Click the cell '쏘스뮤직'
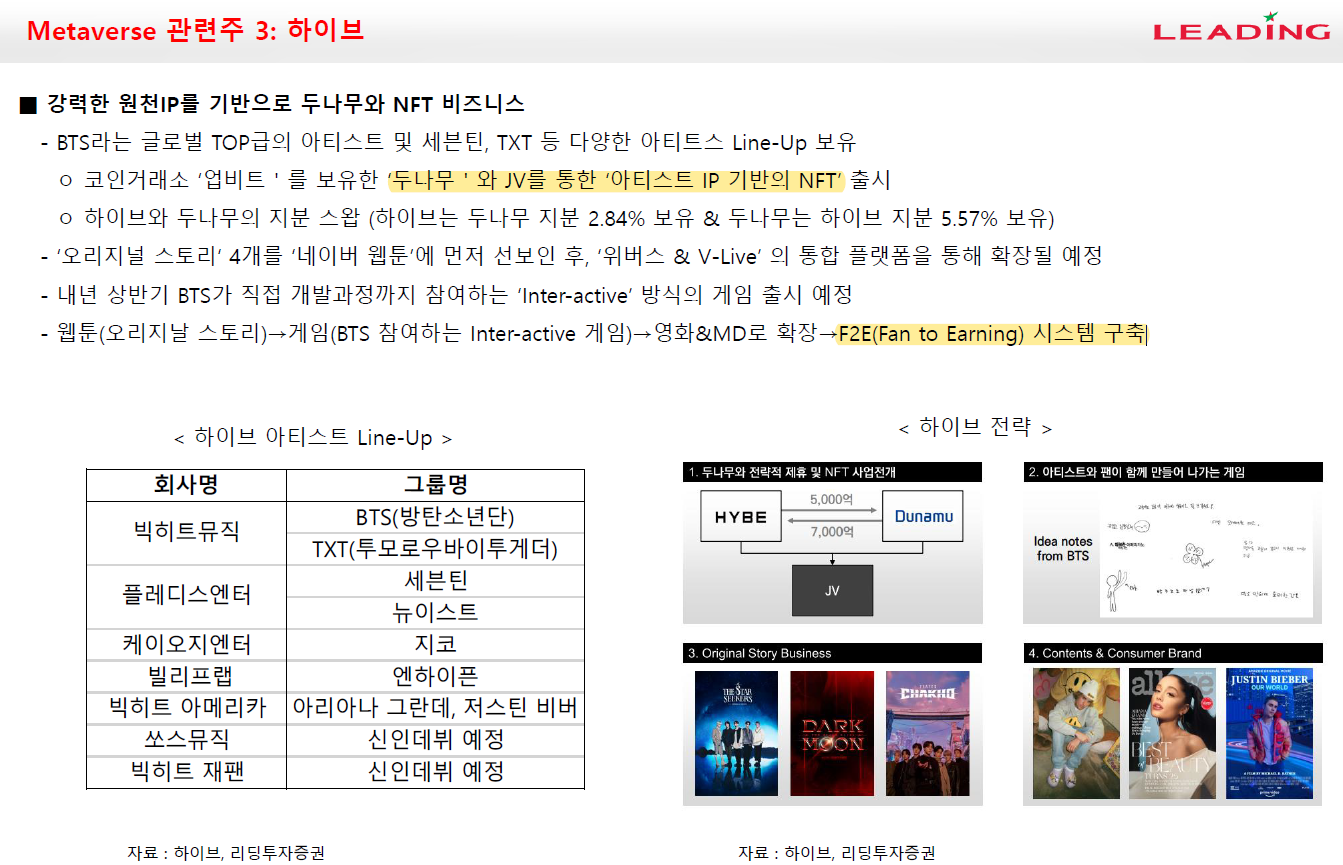1343x865 pixels. pos(186,740)
